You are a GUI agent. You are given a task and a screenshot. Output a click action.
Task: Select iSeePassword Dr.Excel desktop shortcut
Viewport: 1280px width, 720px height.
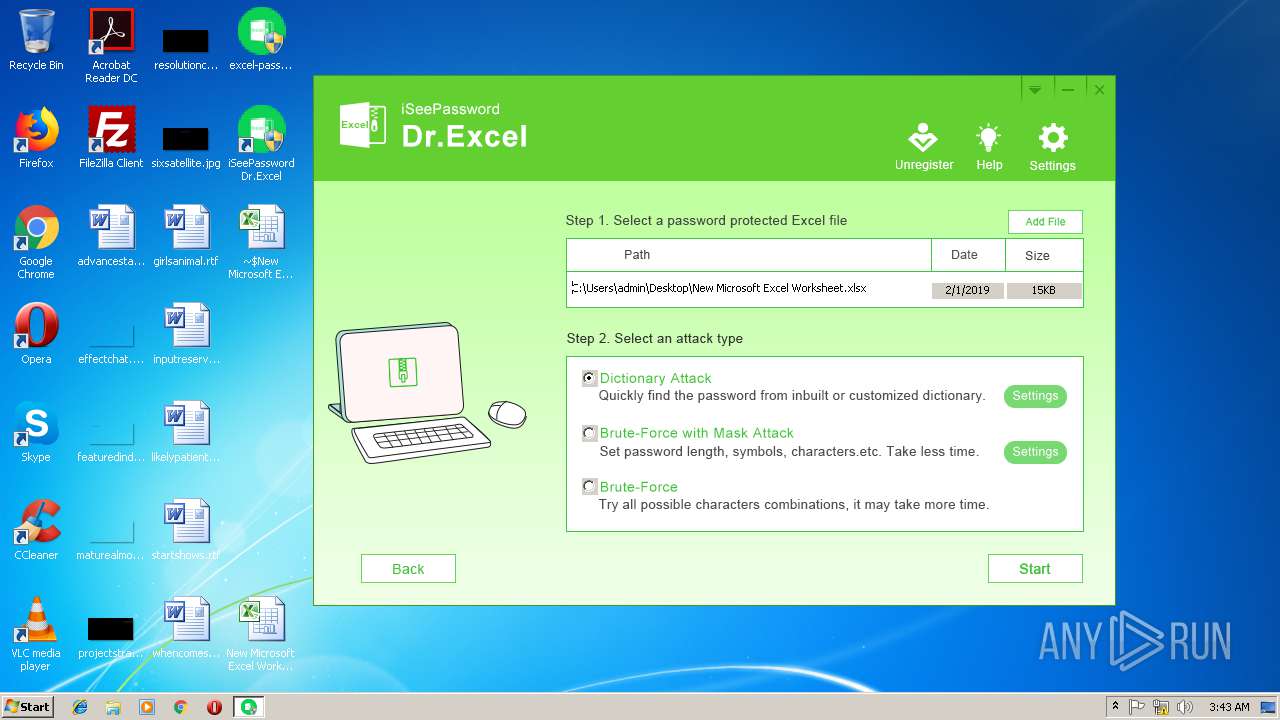point(261,144)
